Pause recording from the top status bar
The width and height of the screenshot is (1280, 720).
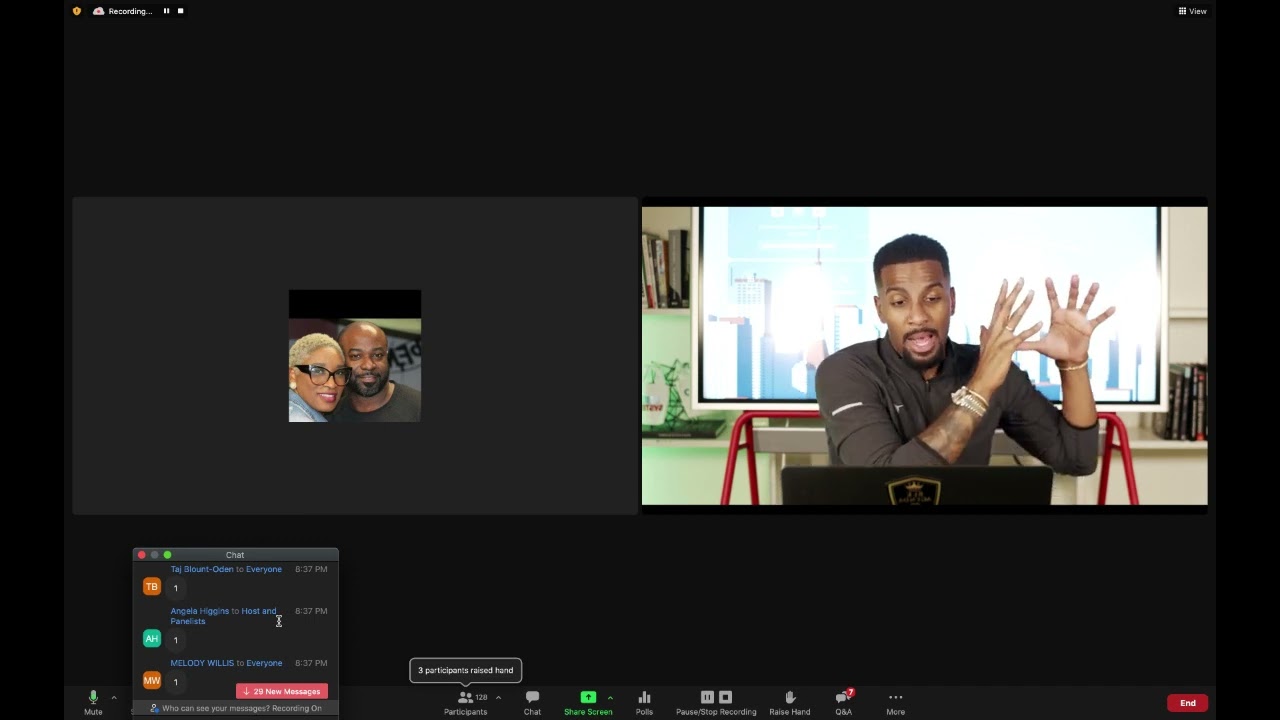tap(166, 11)
